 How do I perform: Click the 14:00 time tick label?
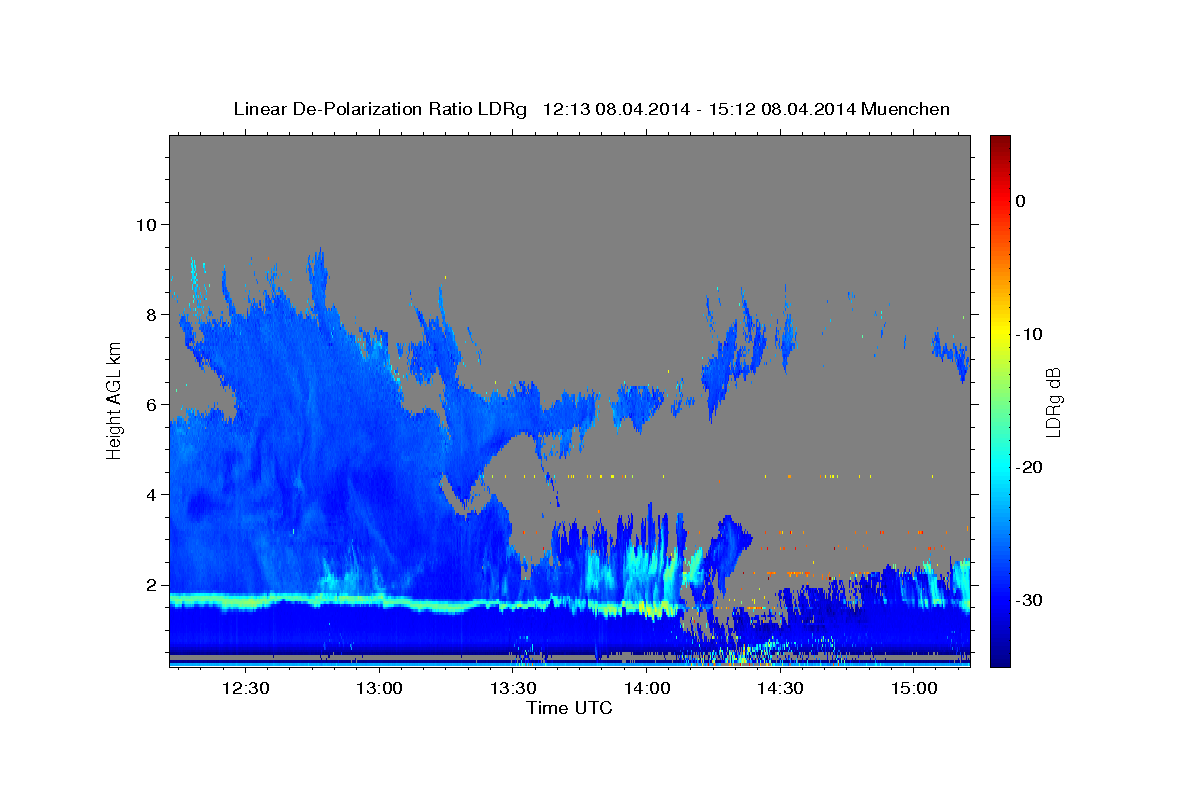[x=647, y=688]
